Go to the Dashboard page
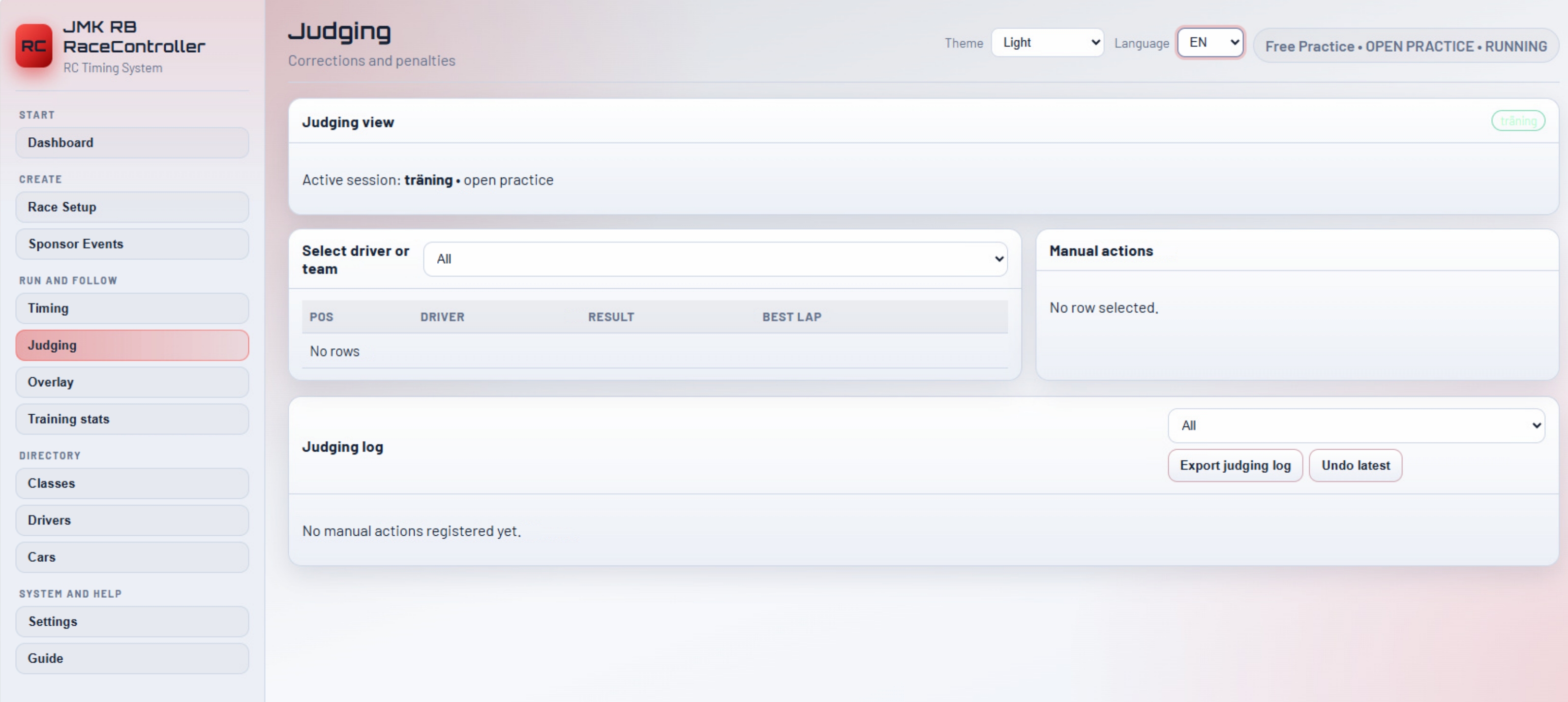This screenshot has width=1568, height=702. (132, 143)
